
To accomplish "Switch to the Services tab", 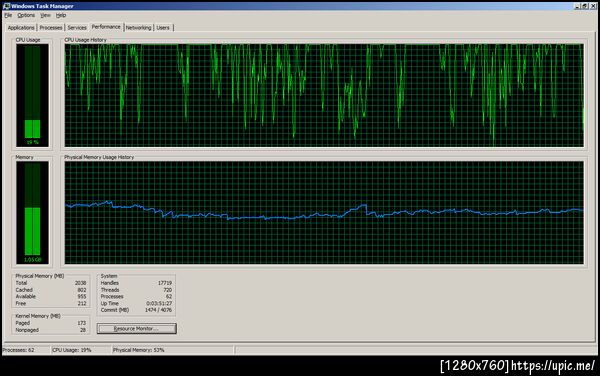I will (x=77, y=28).
